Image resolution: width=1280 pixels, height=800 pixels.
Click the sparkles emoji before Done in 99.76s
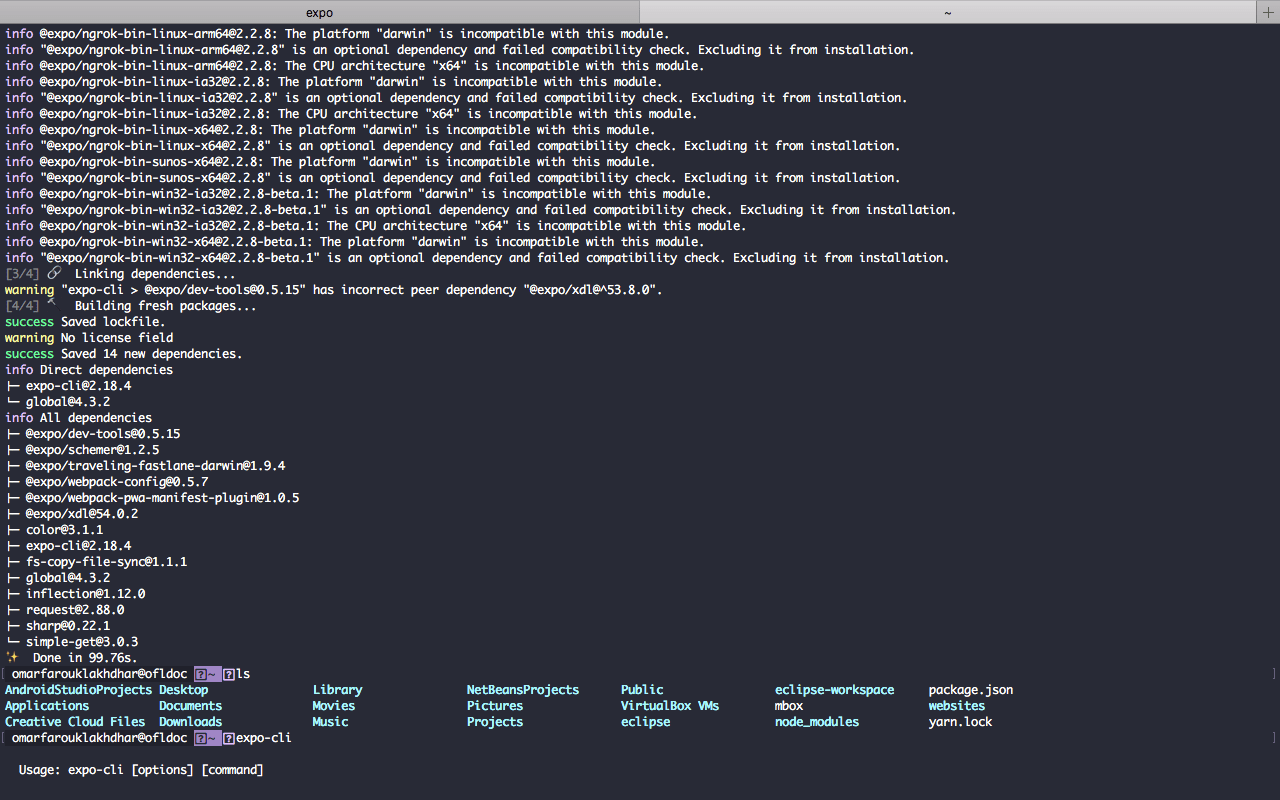pos(12,657)
